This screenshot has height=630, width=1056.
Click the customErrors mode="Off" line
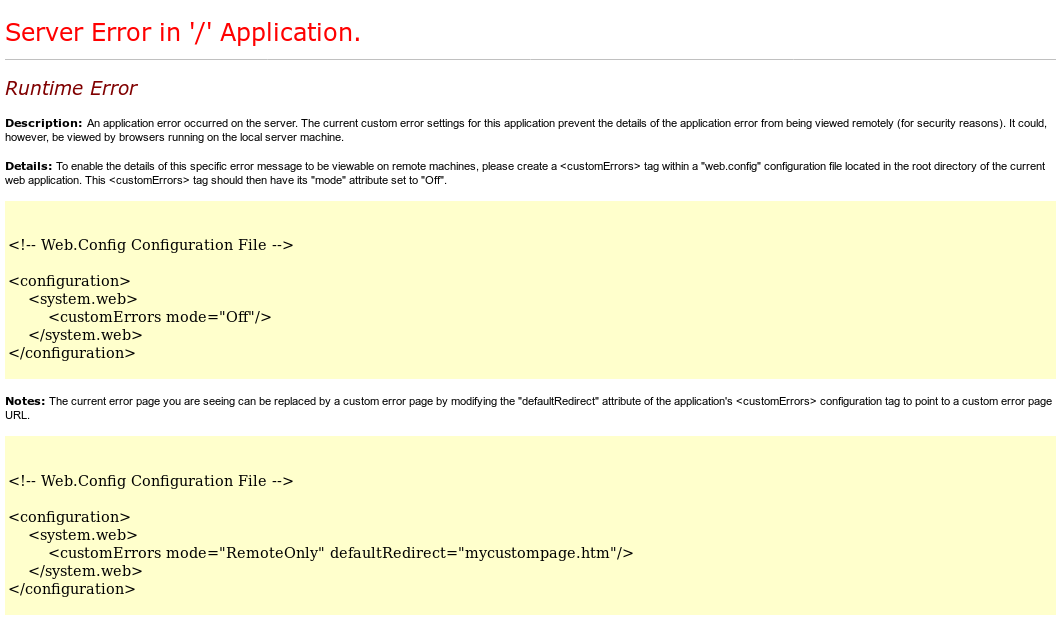click(x=160, y=317)
